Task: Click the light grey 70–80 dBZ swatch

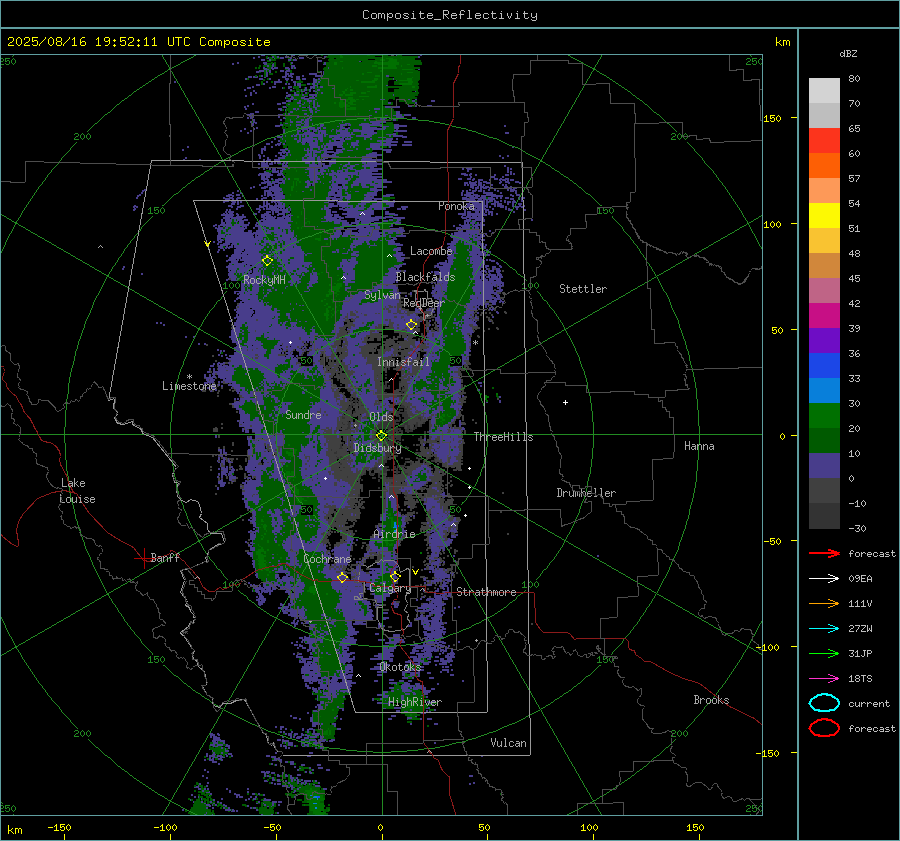Action: tap(824, 91)
